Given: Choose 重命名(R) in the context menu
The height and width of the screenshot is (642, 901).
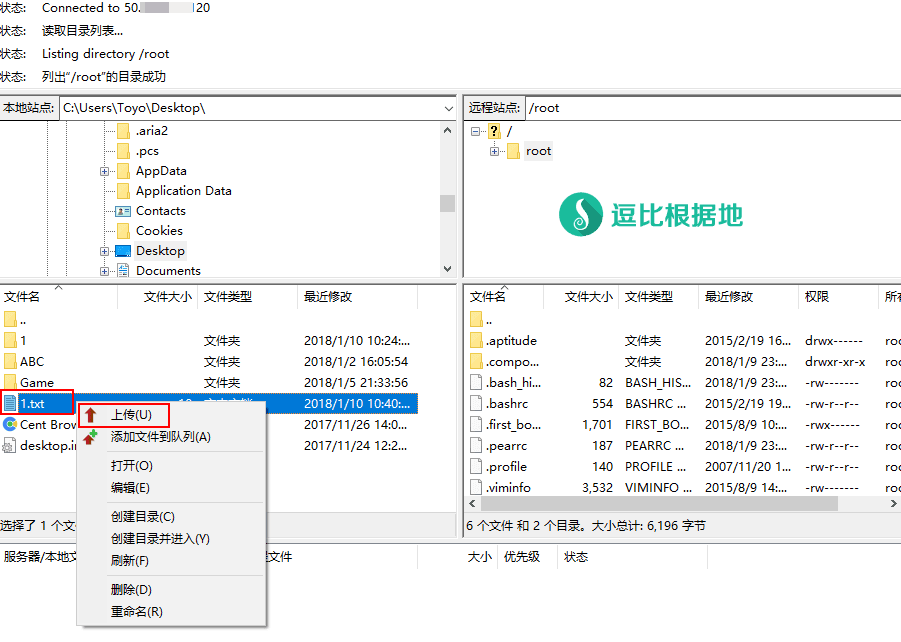Looking at the screenshot, I should point(136,611).
